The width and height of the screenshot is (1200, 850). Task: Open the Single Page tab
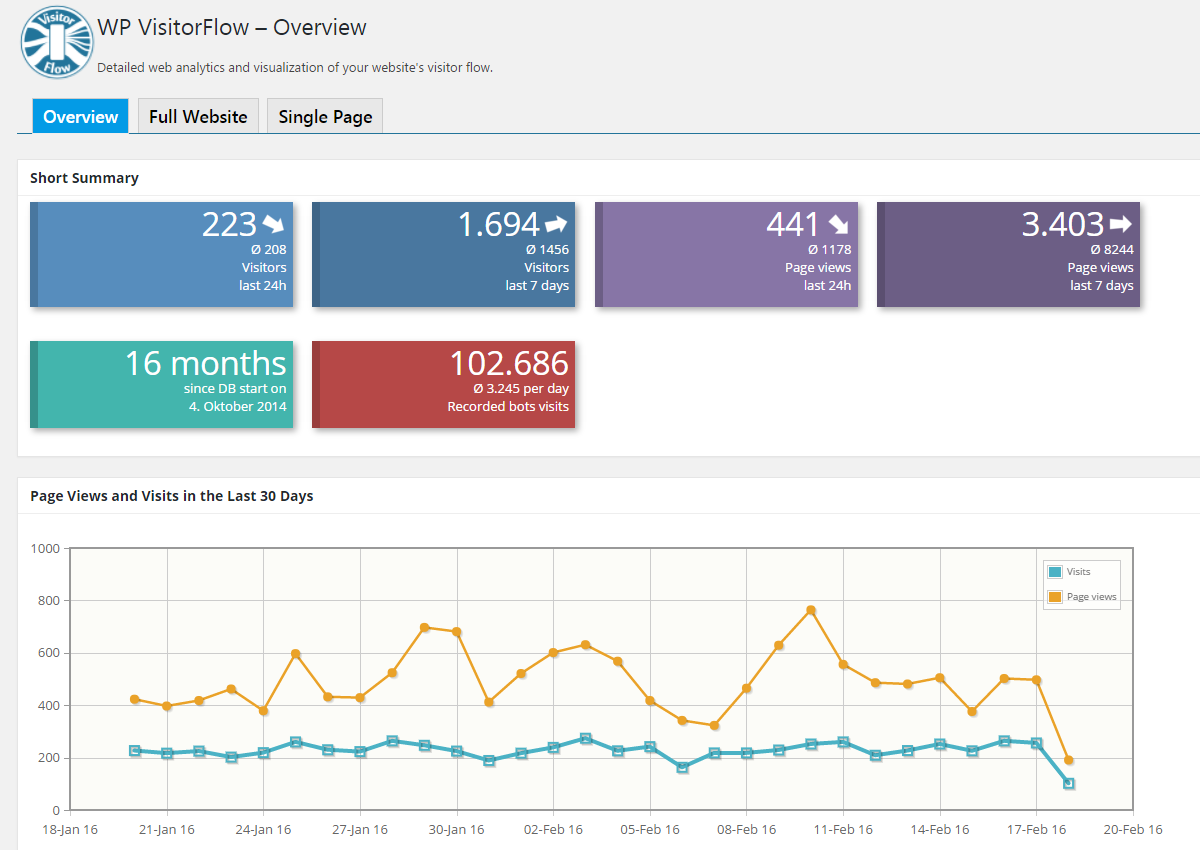(325, 116)
